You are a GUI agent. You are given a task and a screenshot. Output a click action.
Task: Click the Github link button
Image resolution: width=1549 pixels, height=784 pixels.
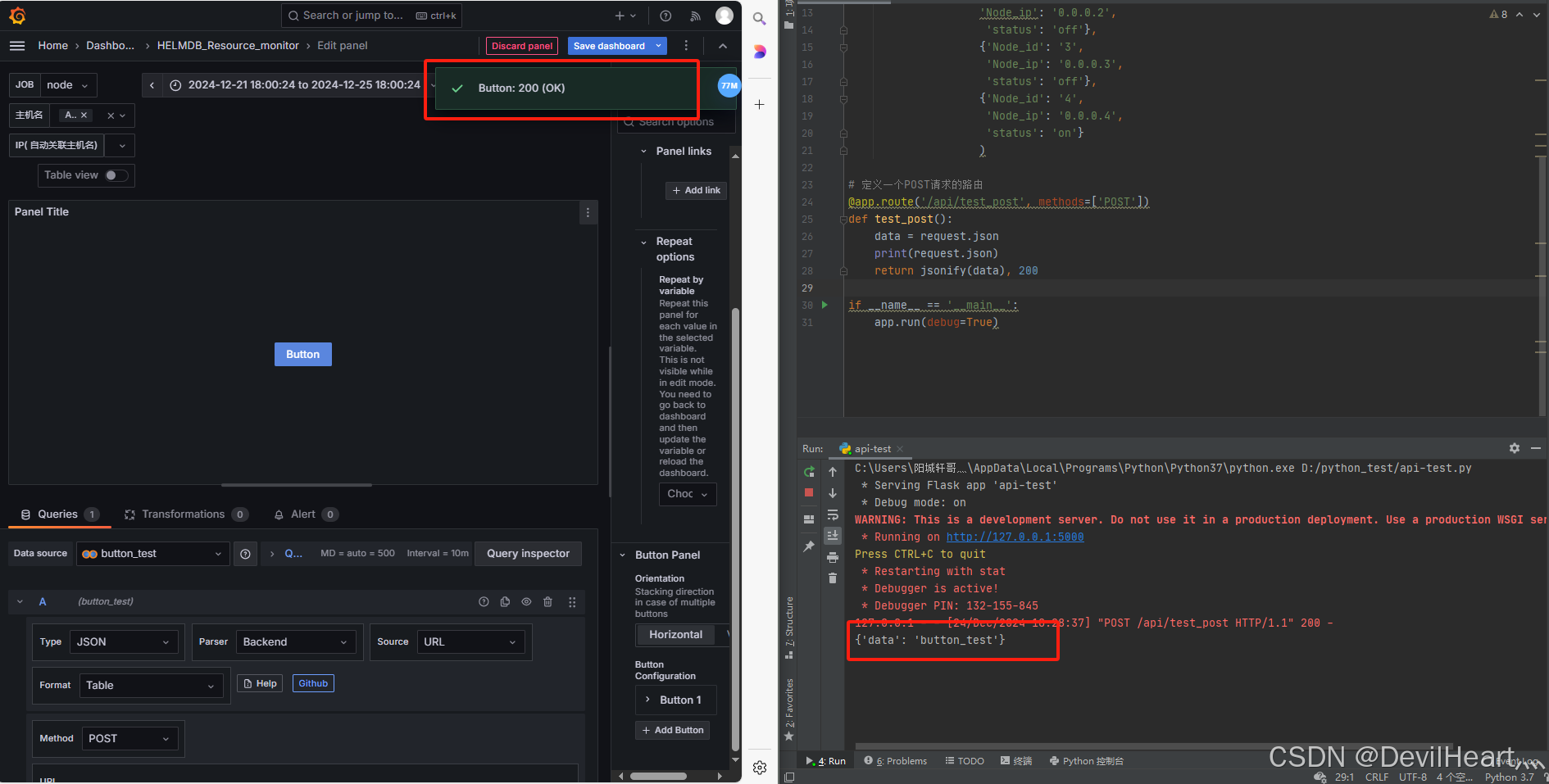pos(313,683)
